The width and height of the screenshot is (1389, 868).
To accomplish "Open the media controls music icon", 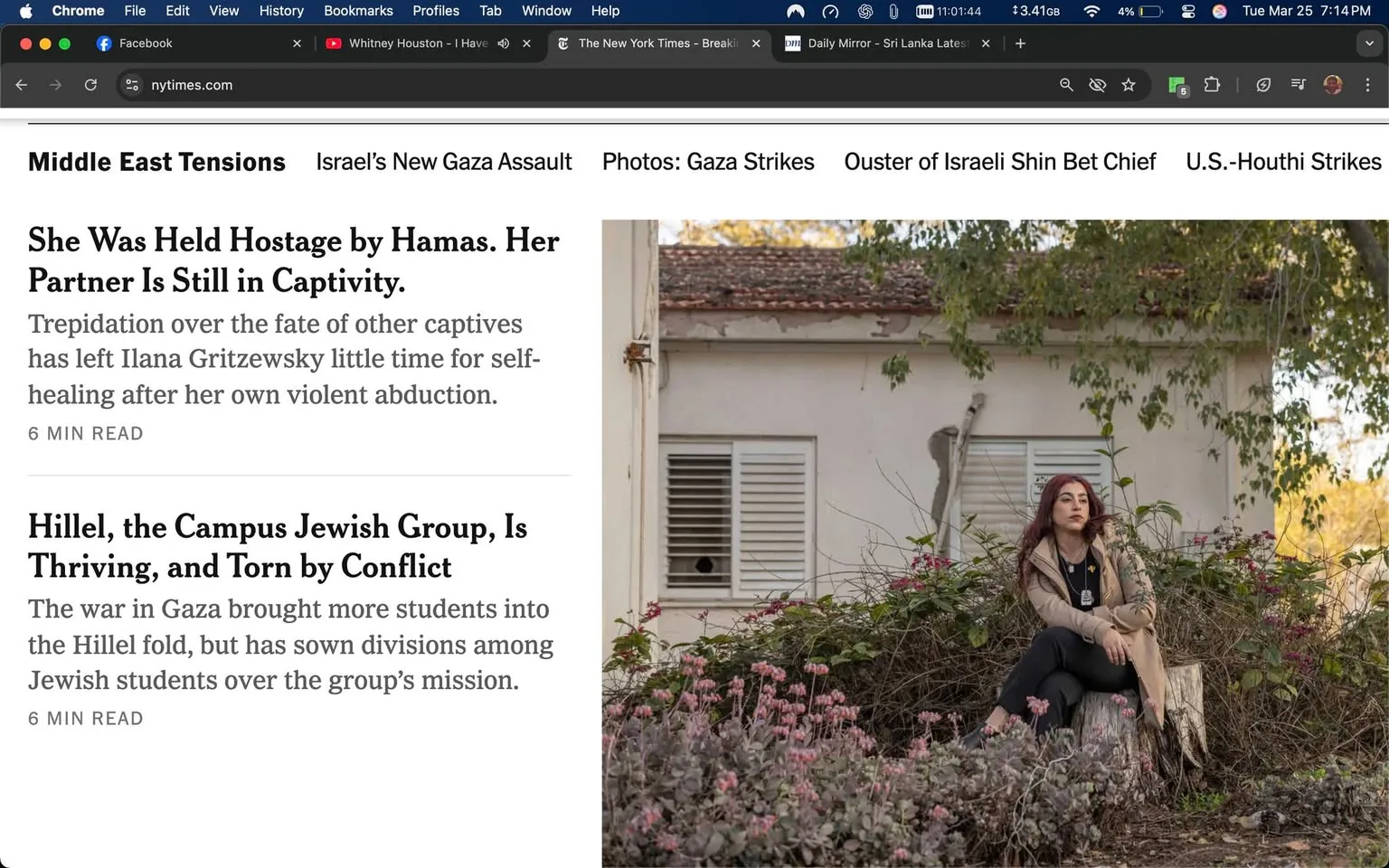I will point(1298,84).
